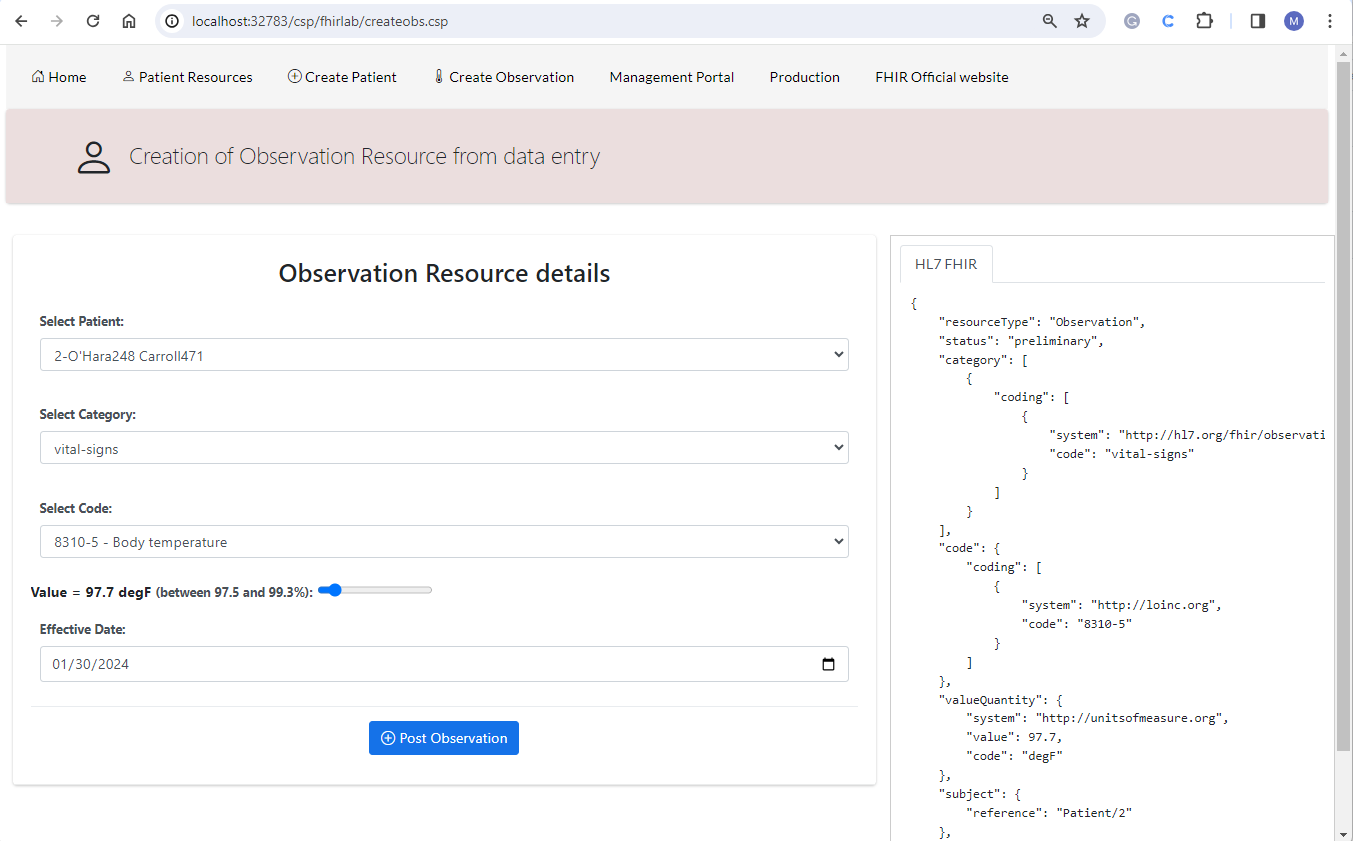
Task: Open the Select Category dropdown
Action: click(x=444, y=449)
